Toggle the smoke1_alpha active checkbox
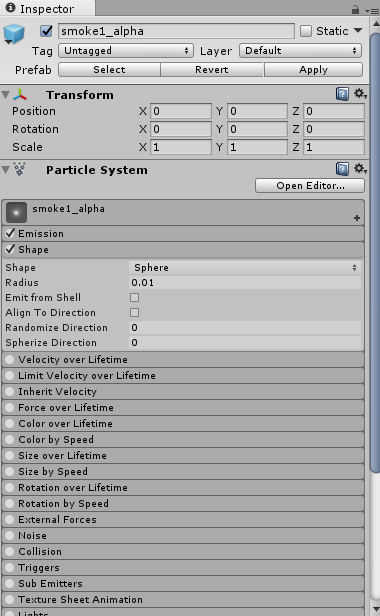380x616 pixels. (x=46, y=31)
